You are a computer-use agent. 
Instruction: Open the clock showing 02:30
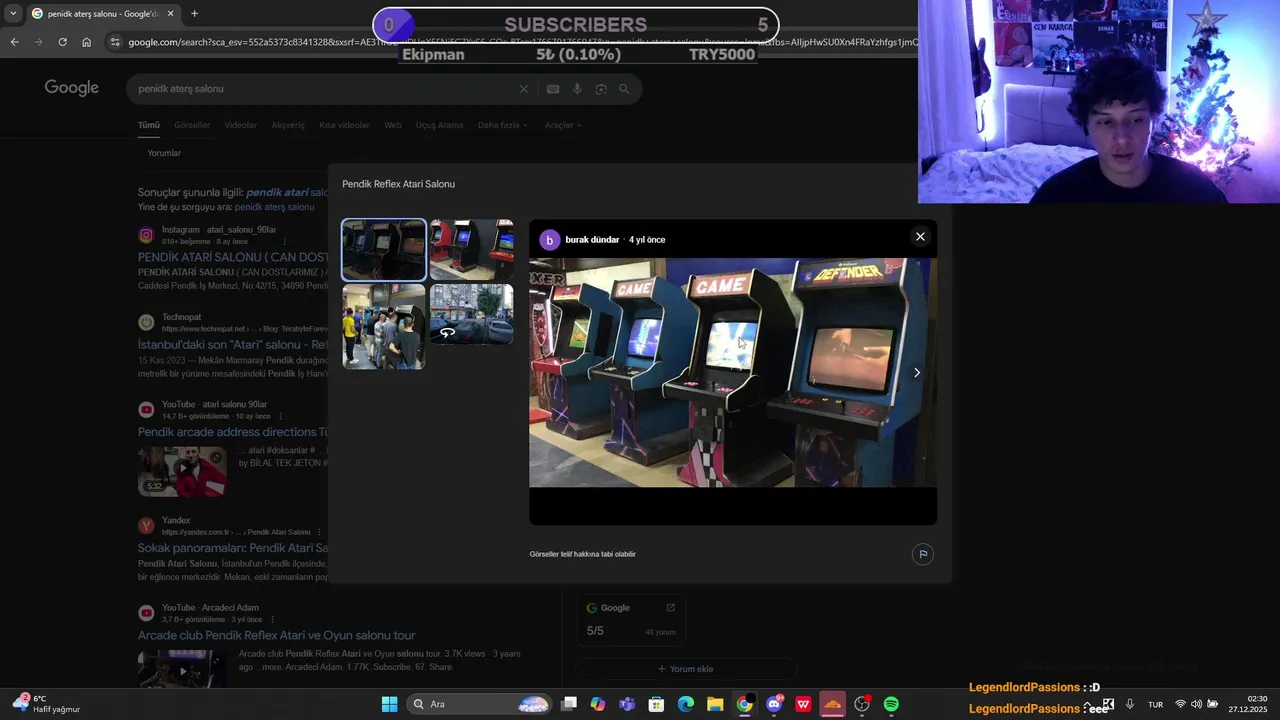[x=1249, y=704]
